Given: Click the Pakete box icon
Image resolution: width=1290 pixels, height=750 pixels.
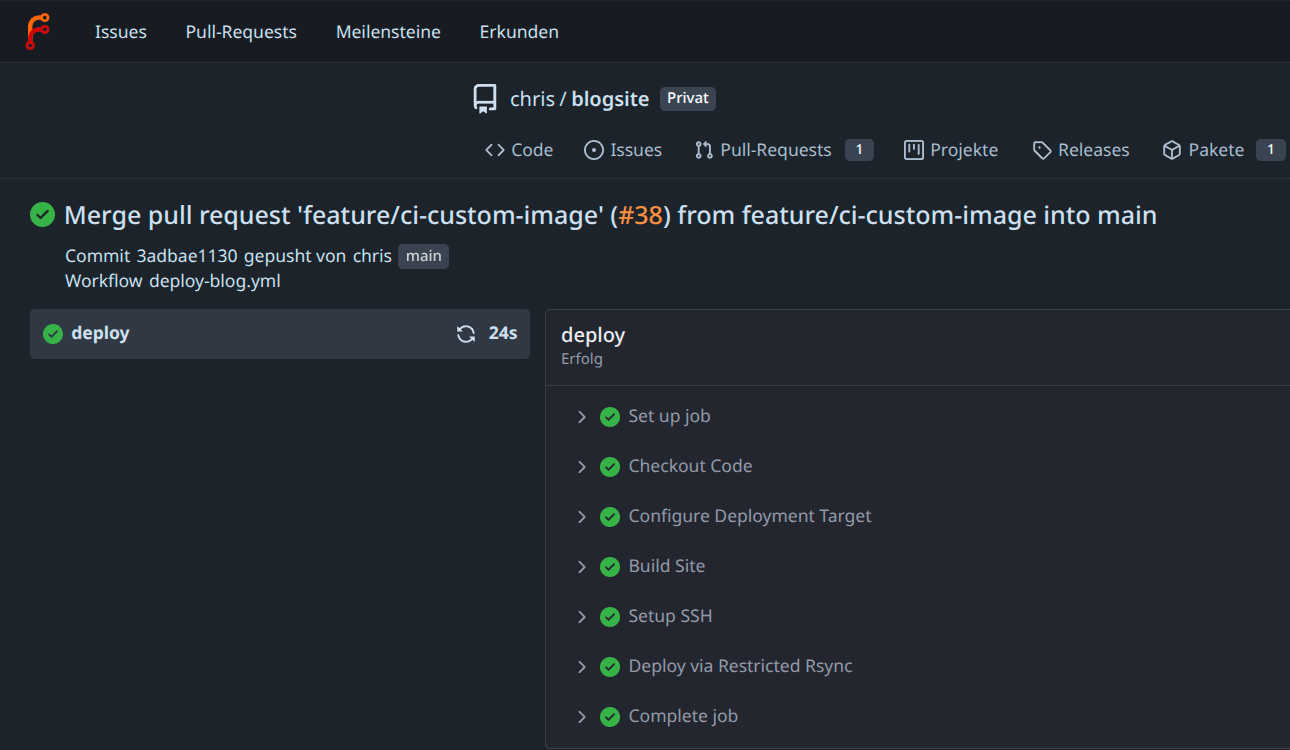Looking at the screenshot, I should (x=1172, y=150).
